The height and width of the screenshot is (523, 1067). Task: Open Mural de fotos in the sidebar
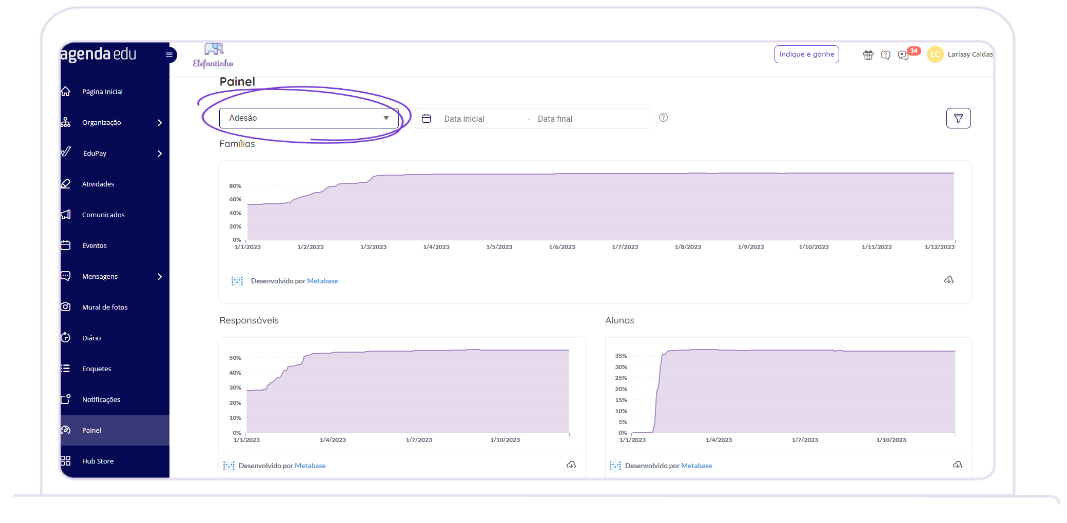click(x=104, y=307)
